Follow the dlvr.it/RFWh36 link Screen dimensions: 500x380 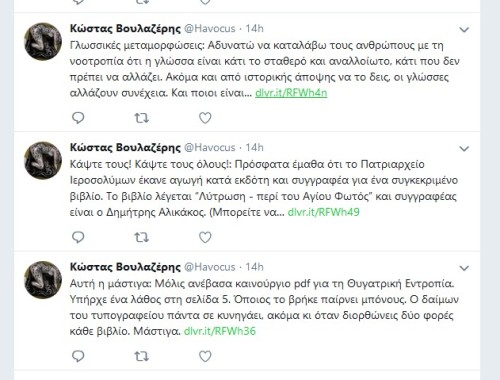(220, 331)
